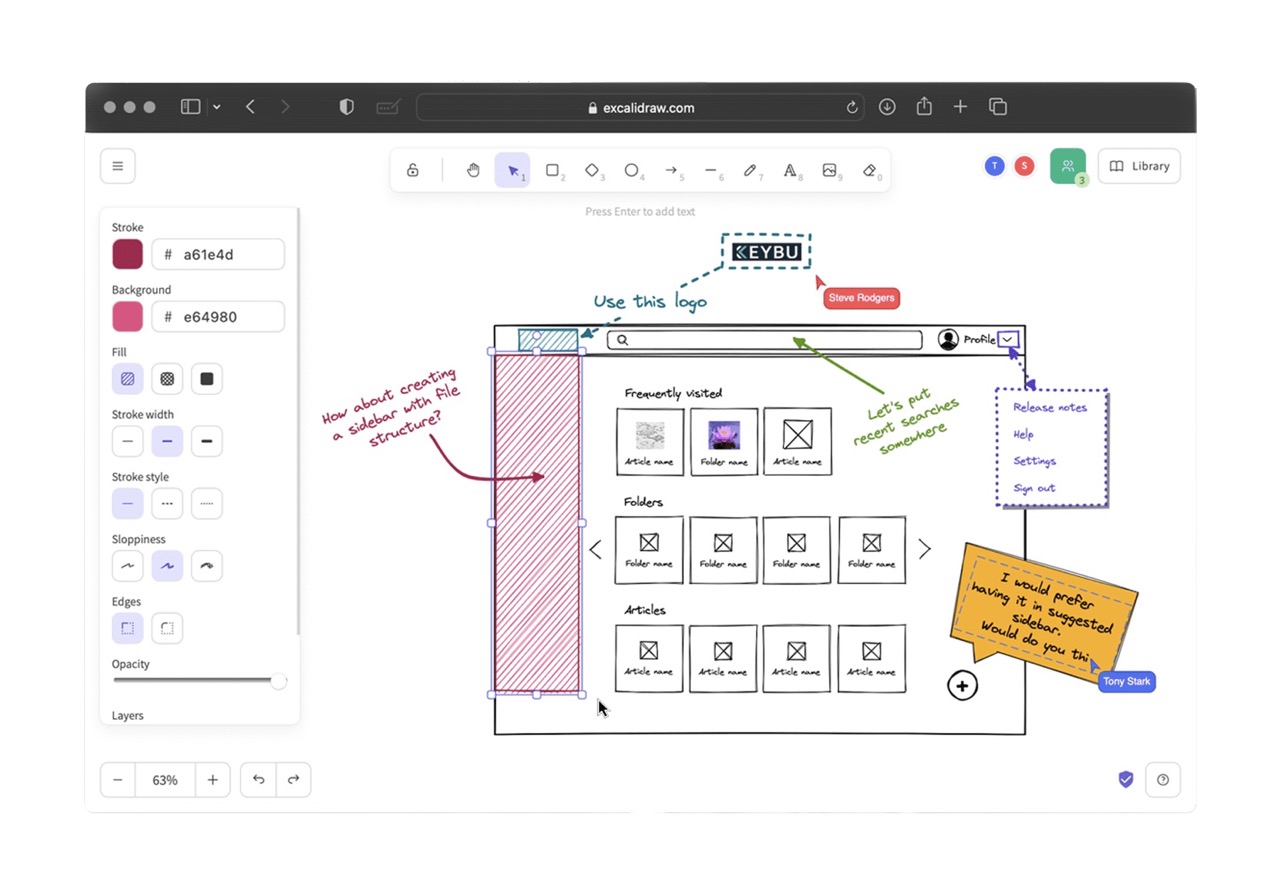Select sharp edges option
Image resolution: width=1280 pixels, height=895 pixels.
127,628
